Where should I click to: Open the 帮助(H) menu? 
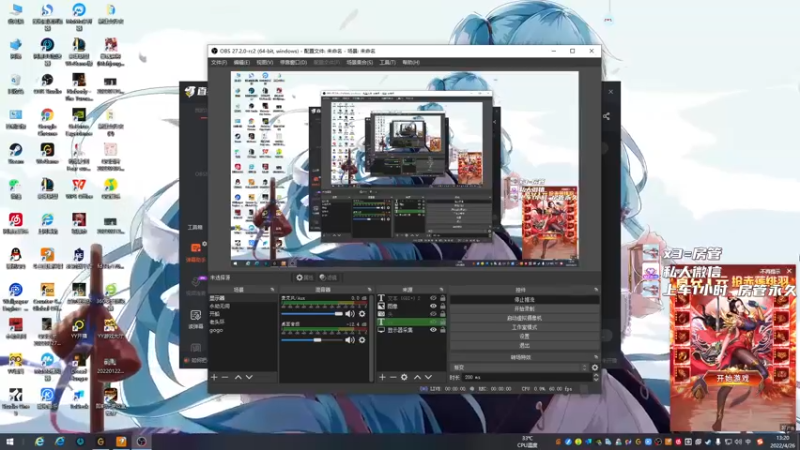click(411, 62)
